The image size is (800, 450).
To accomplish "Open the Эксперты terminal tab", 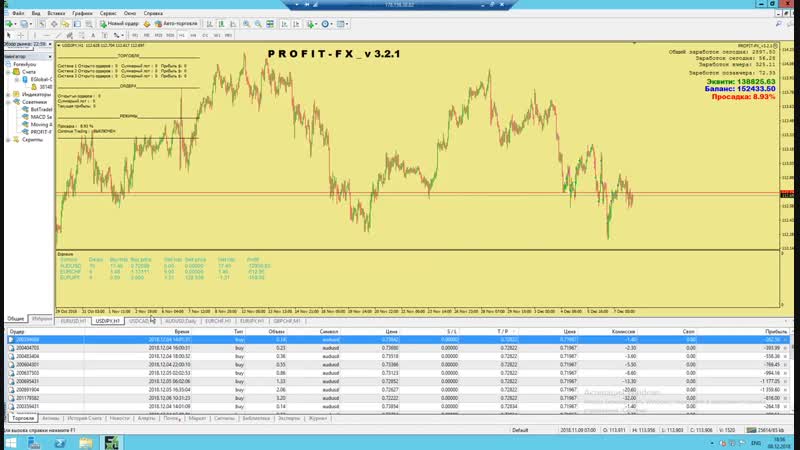I will click(x=289, y=418).
